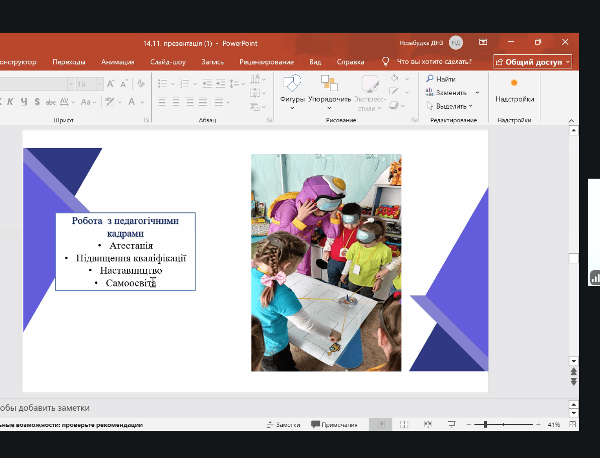This screenshot has height=458, width=600.
Task: Open the Фигуры shapes gallery
Action: [292, 85]
